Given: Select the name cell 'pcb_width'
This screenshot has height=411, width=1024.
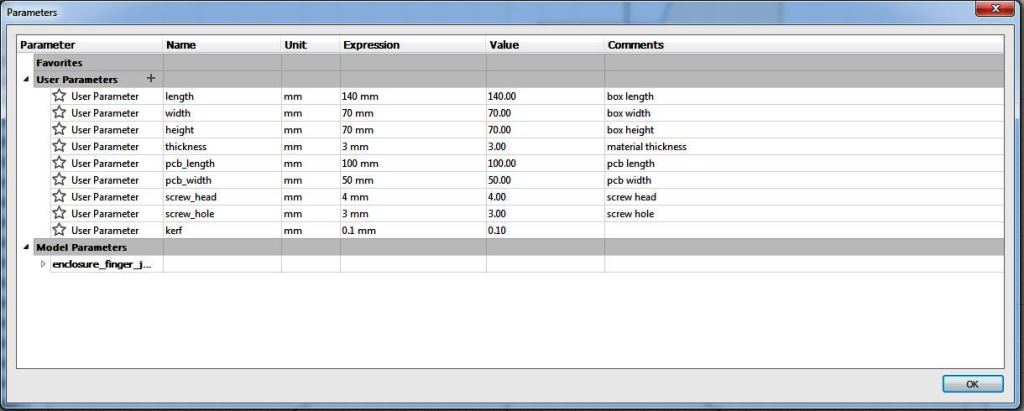Looking at the screenshot, I should point(222,180).
